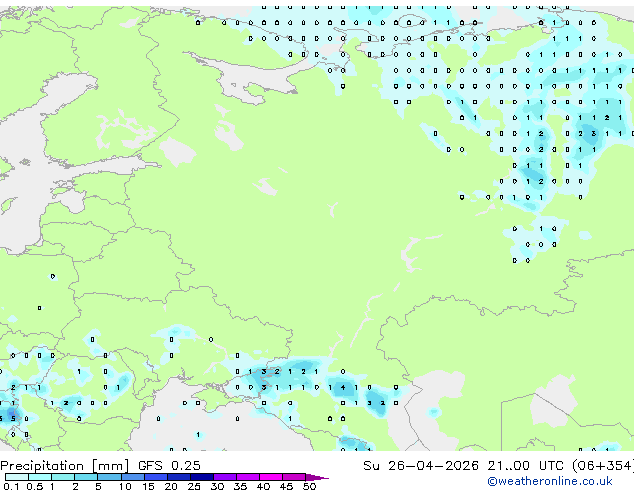The height and width of the screenshot is (490, 634).
Task: Click the "21..00 UTC" time label
Action: point(525,466)
